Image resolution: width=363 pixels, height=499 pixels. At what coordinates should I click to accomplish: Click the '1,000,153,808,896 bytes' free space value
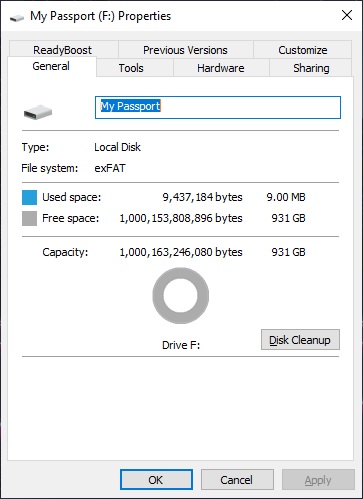point(181,218)
